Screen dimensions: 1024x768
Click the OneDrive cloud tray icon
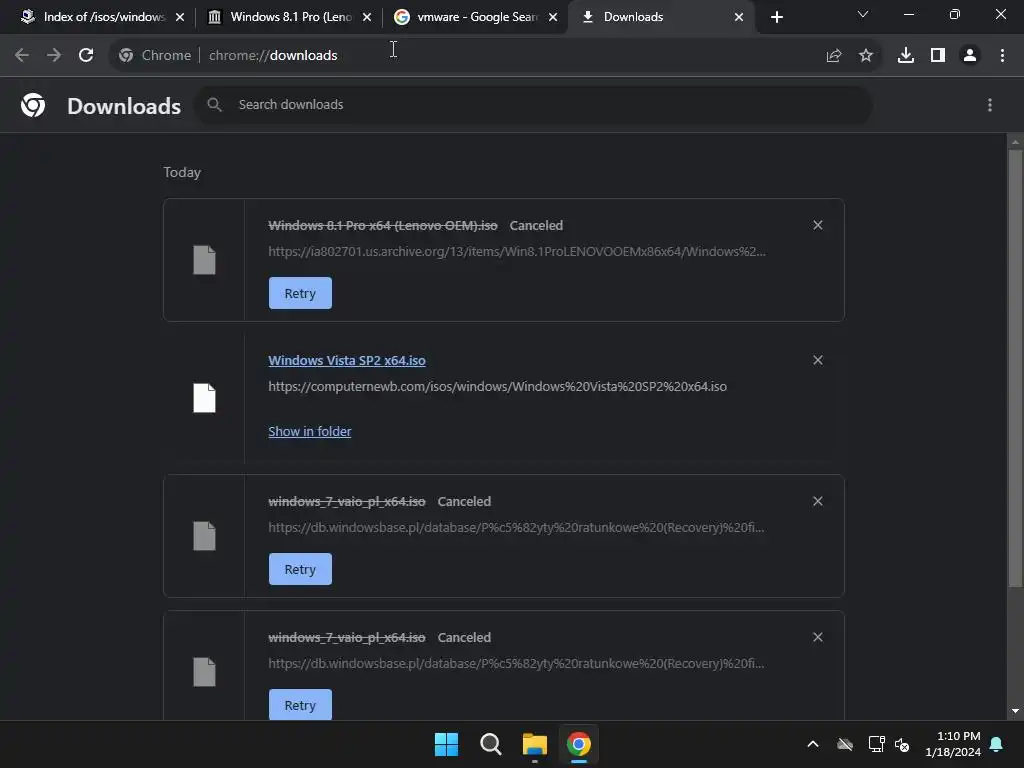click(845, 744)
